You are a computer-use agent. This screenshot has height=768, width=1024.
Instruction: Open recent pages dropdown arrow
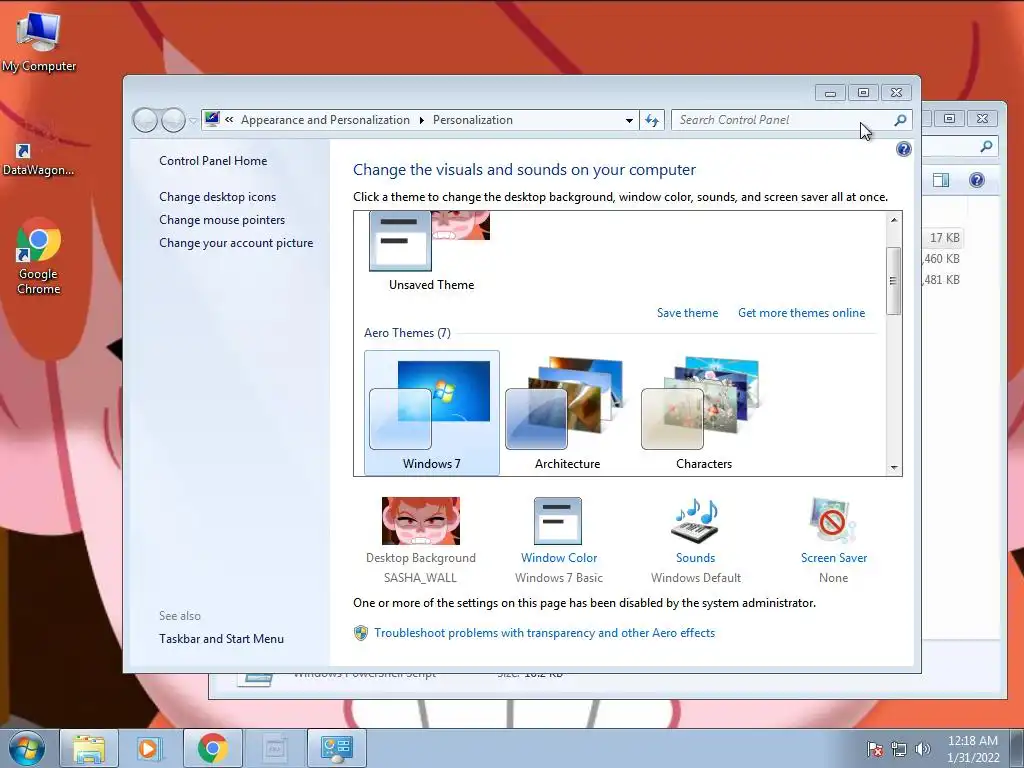pyautogui.click(x=193, y=121)
